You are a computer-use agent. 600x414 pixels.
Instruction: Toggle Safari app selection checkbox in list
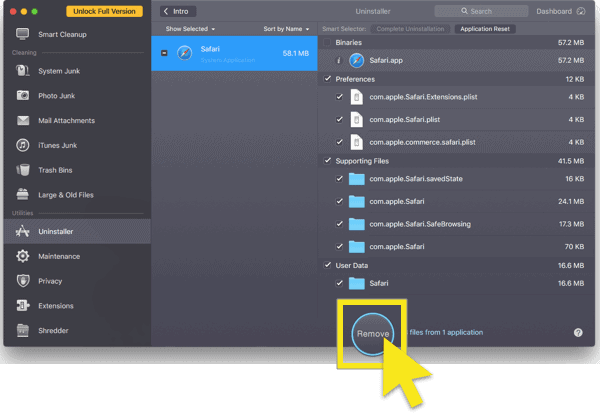(x=164, y=53)
